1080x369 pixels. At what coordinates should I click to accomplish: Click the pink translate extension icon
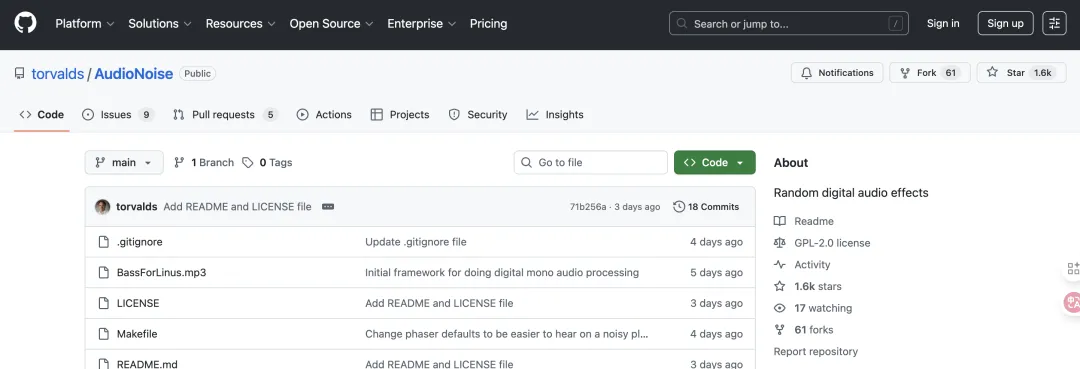pos(1072,302)
